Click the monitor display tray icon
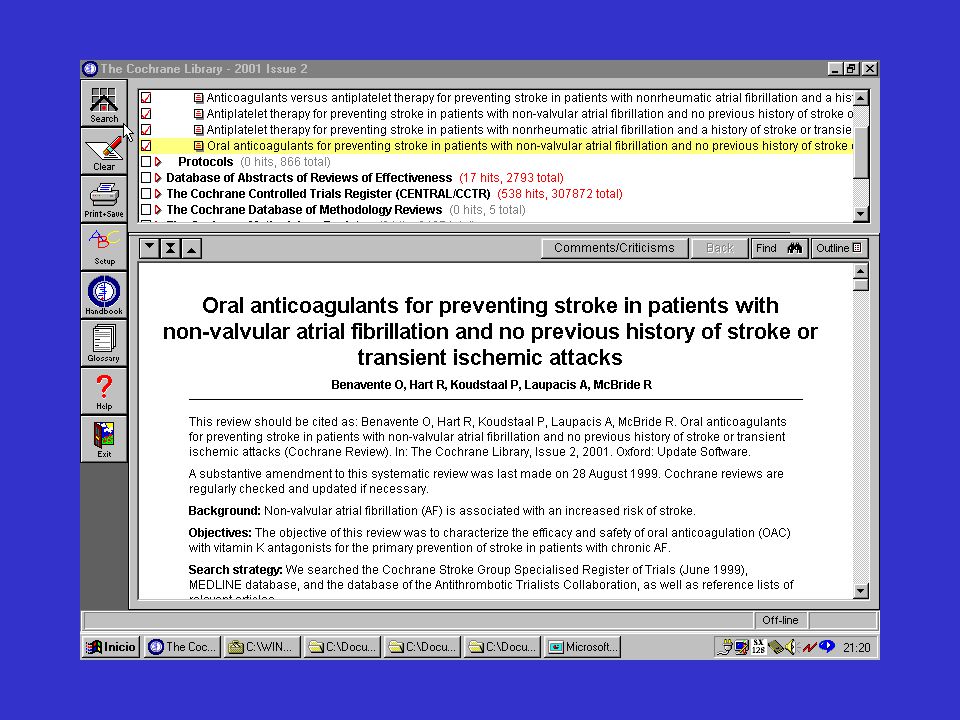 coord(741,647)
